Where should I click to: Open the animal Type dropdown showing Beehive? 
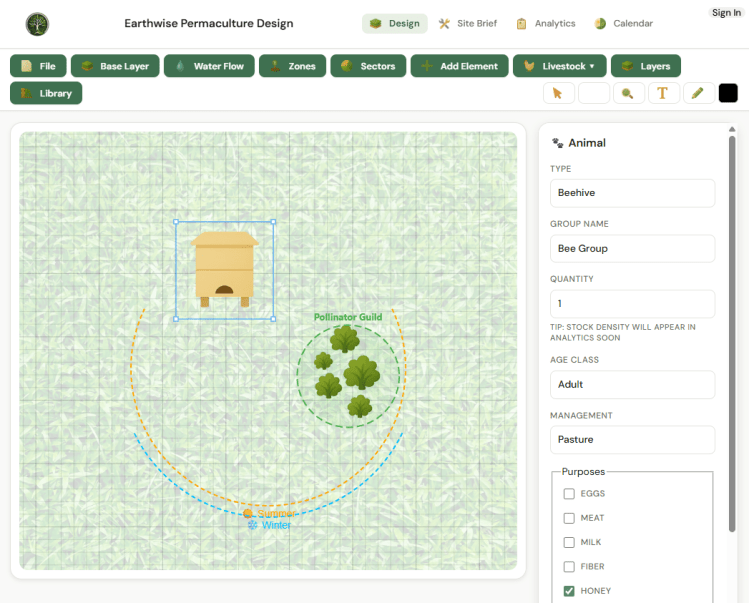pos(632,193)
